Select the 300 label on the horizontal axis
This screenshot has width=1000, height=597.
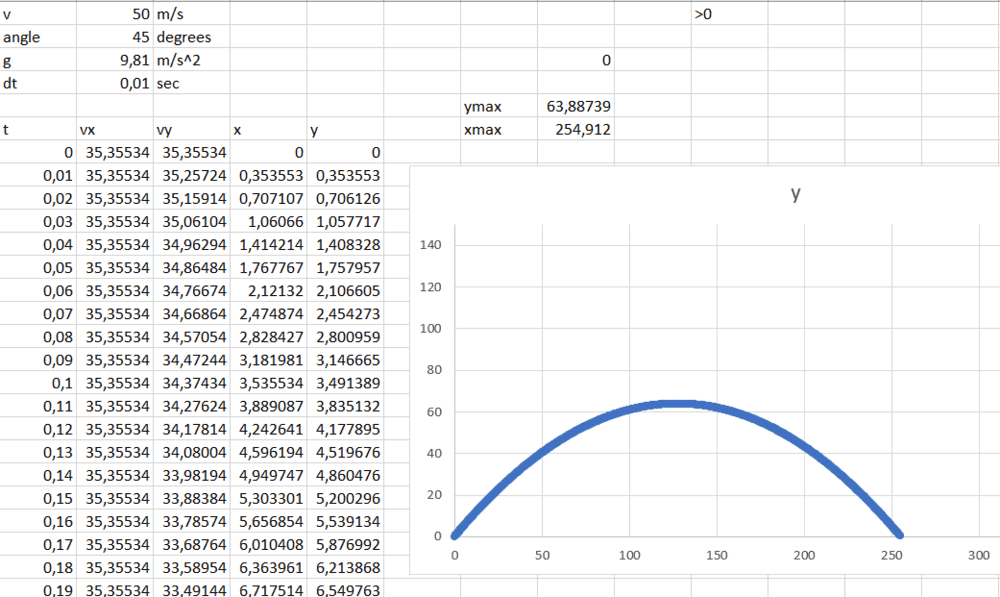click(x=979, y=555)
